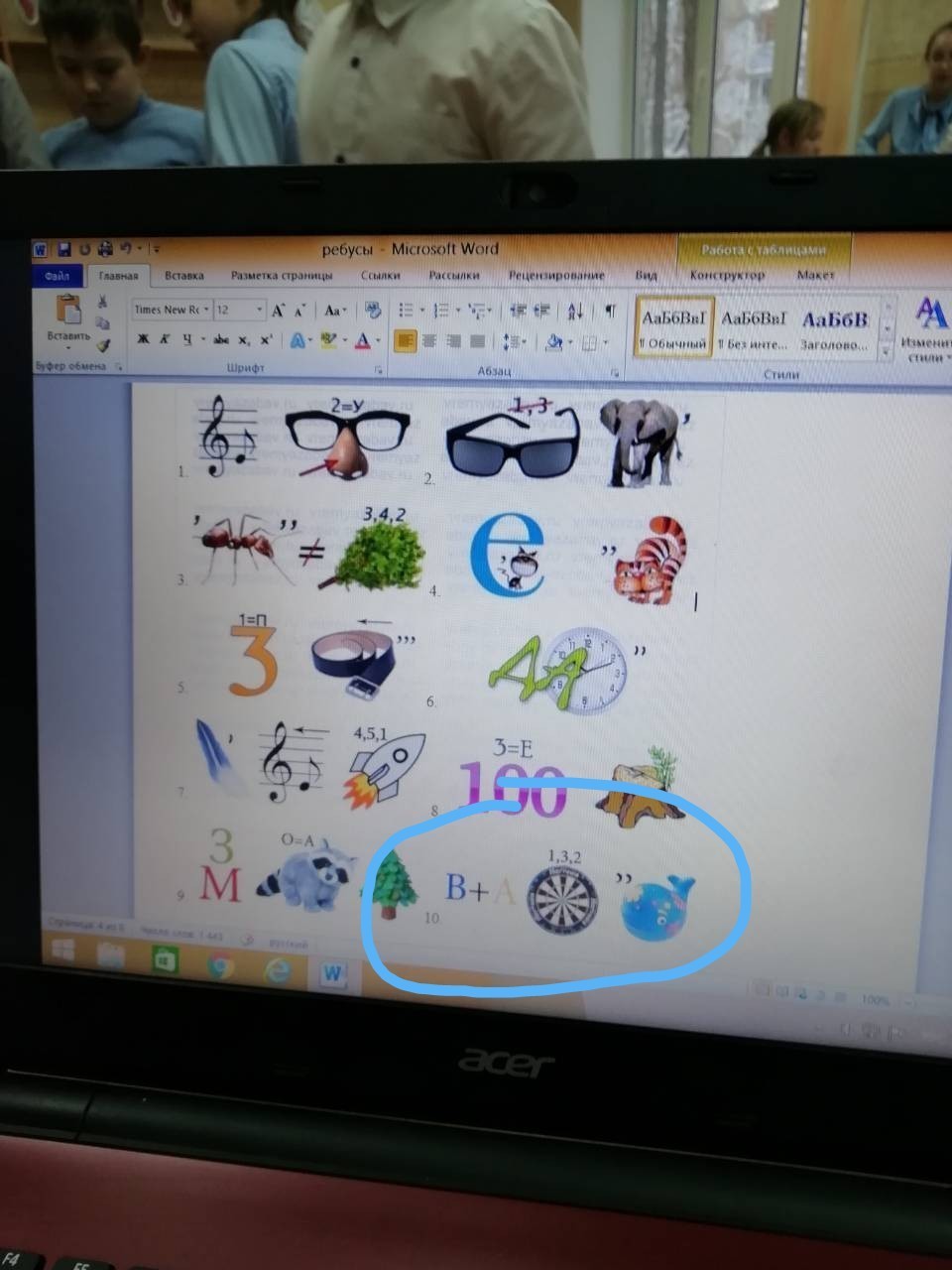Switch to the Ссылки tab
The image size is (952, 1270).
point(380,276)
